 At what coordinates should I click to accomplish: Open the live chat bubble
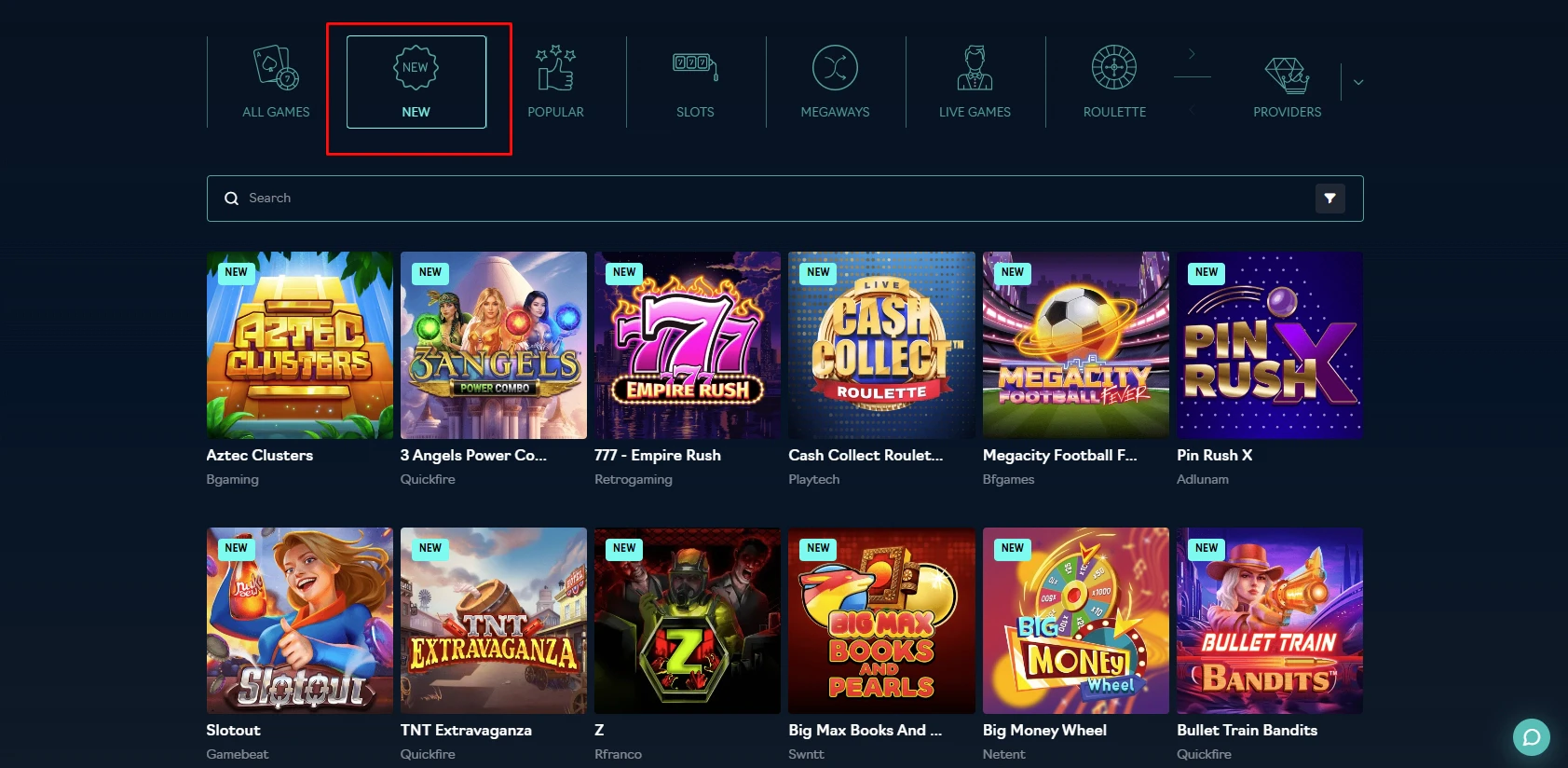pos(1531,737)
